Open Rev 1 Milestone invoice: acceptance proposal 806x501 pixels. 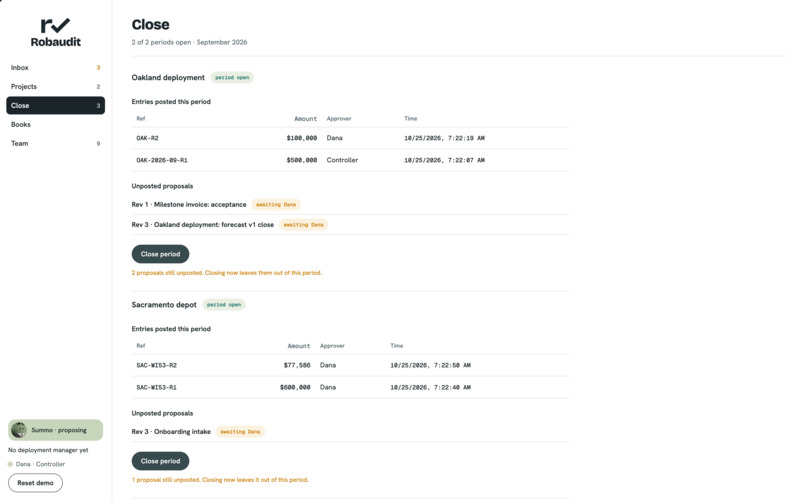(189, 205)
